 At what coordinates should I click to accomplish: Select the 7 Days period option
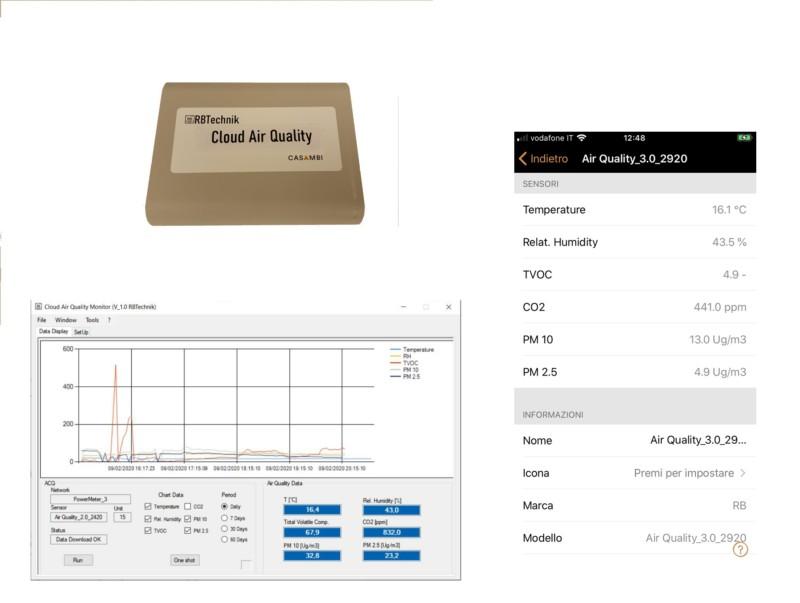point(224,518)
